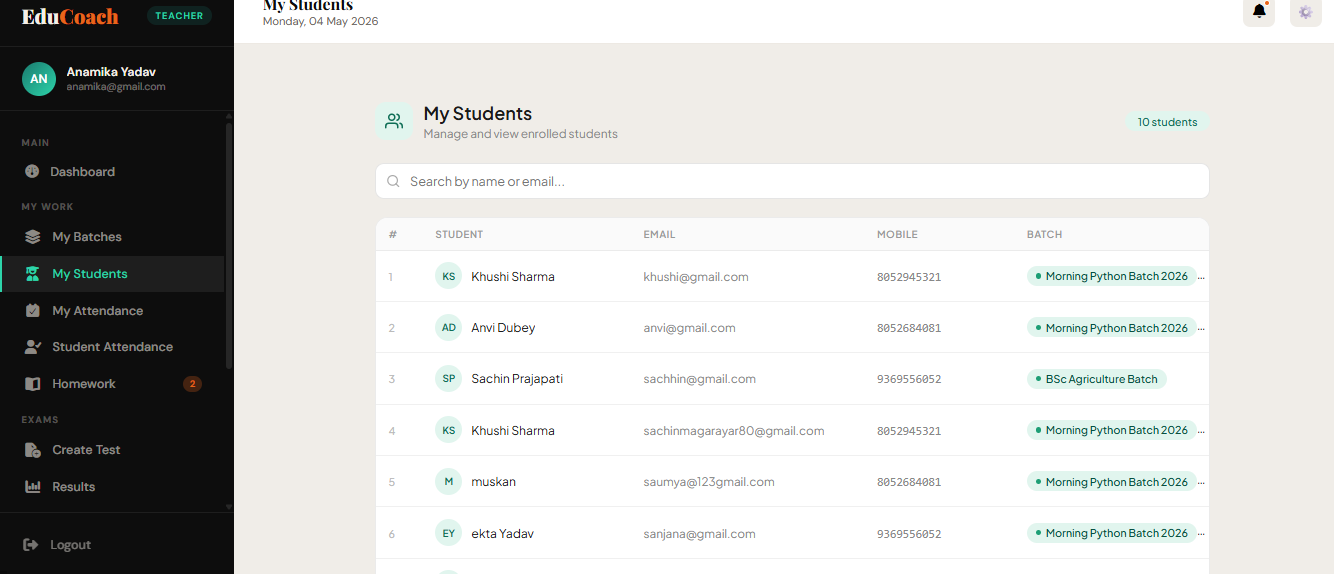
Task: Select My Students in sidebar
Action: [112, 274]
